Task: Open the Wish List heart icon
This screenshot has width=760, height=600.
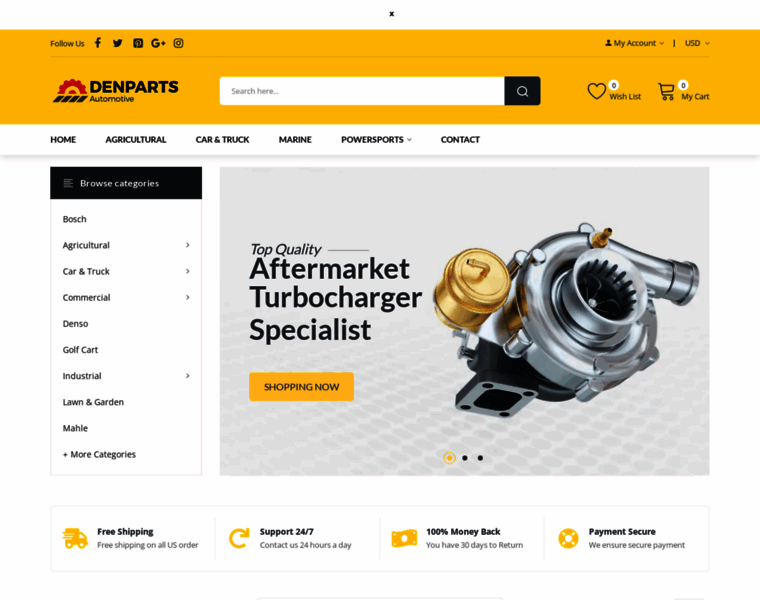Action: [x=597, y=91]
